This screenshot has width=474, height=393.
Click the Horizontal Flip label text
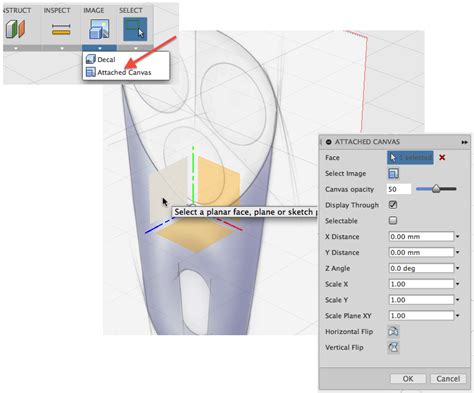(x=349, y=332)
